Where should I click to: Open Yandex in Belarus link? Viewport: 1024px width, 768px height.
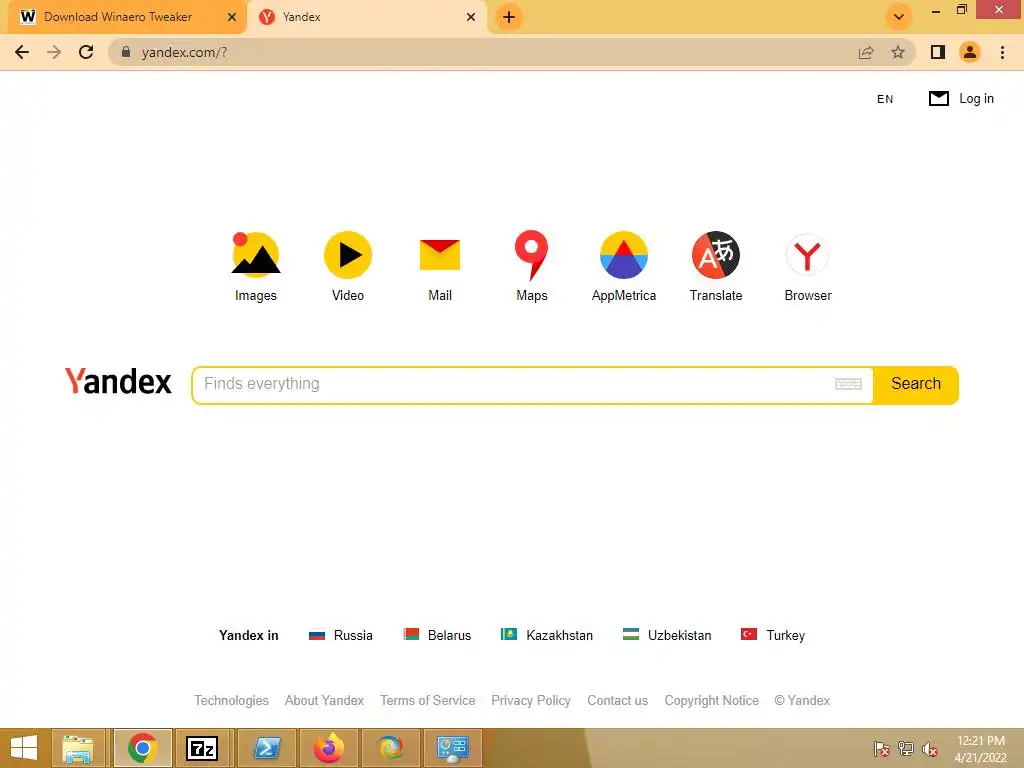437,635
